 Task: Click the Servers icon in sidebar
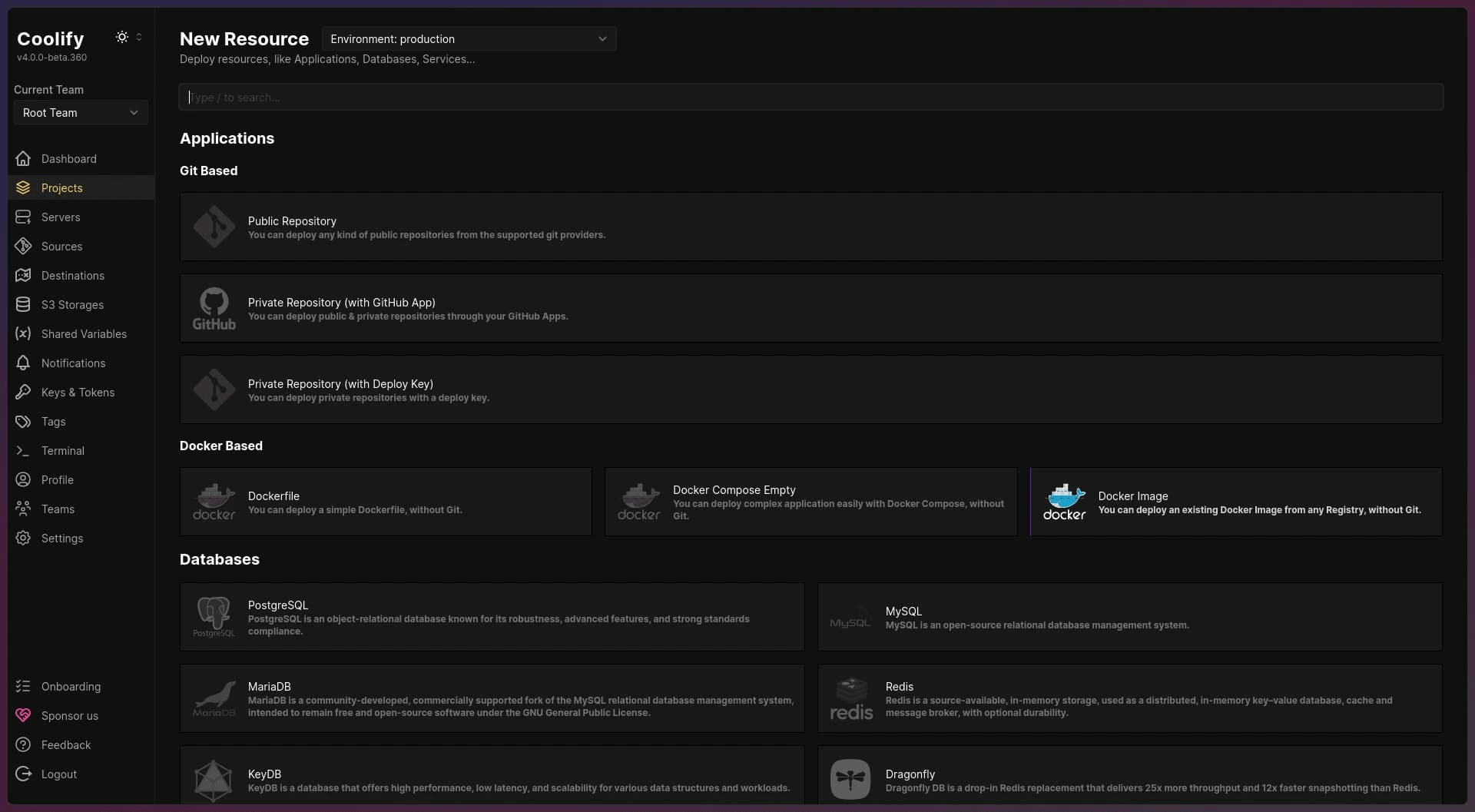click(23, 217)
